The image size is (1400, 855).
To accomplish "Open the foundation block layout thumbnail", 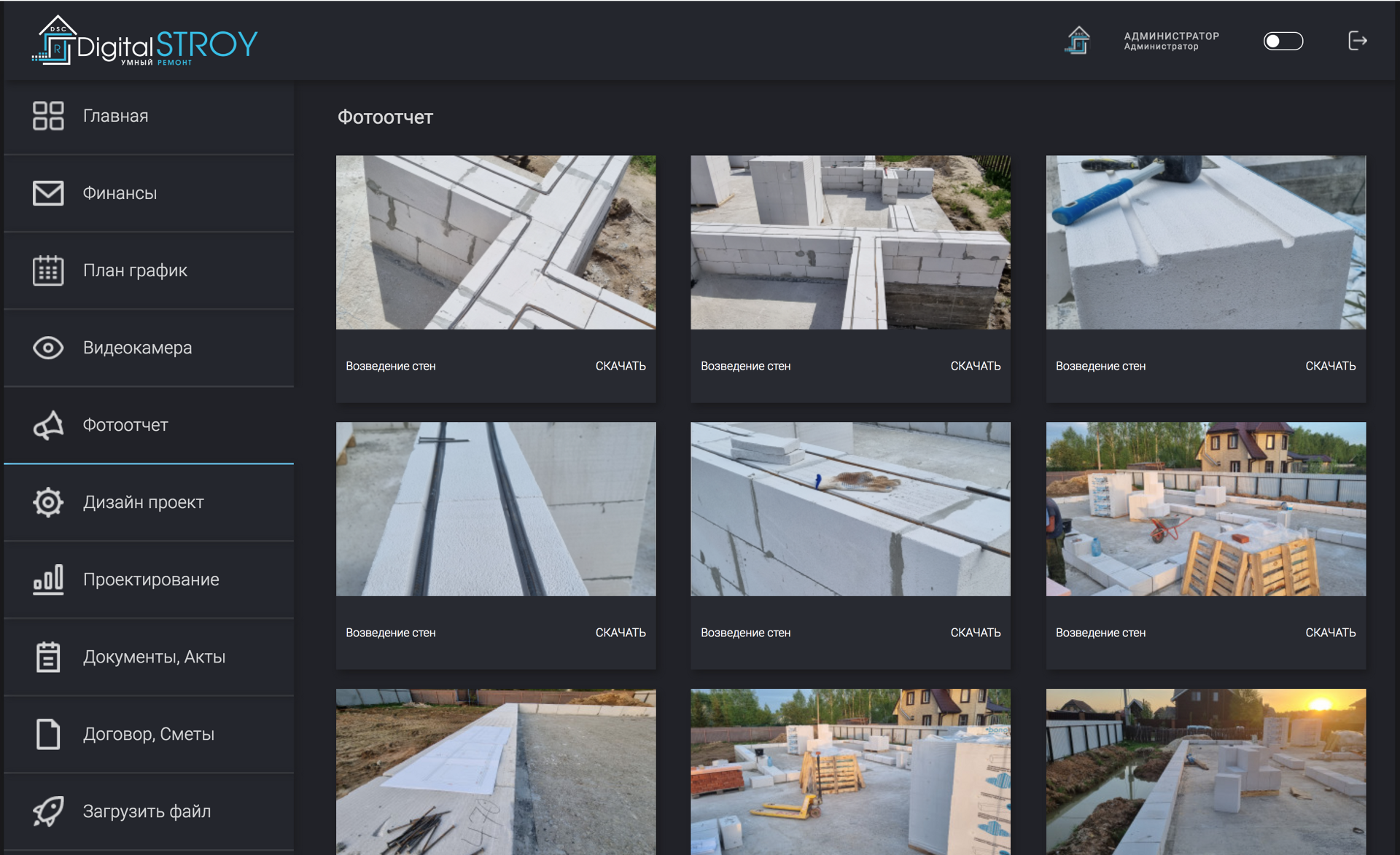I will tap(850, 242).
